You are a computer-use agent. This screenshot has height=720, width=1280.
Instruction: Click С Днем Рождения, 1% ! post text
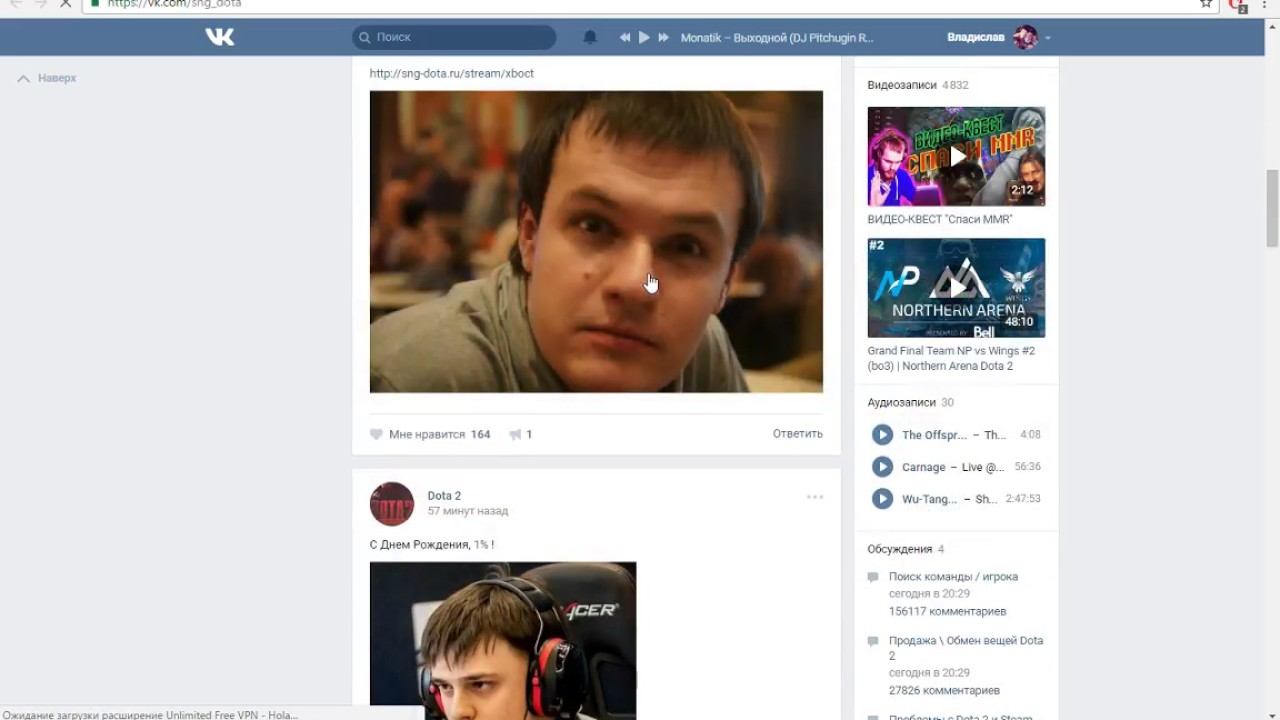pyautogui.click(x=432, y=544)
